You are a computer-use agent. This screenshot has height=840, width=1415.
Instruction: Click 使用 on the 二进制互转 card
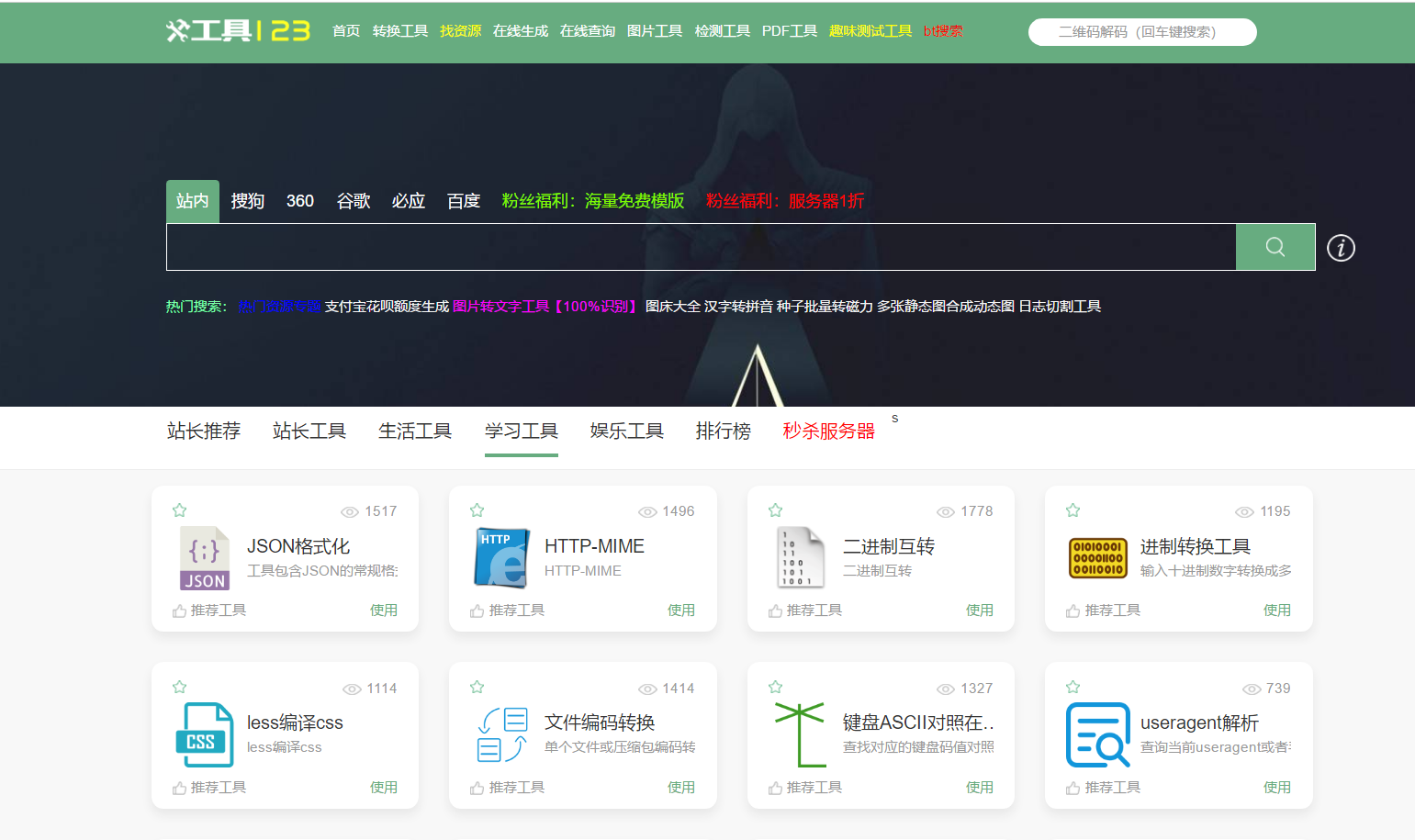coord(979,609)
